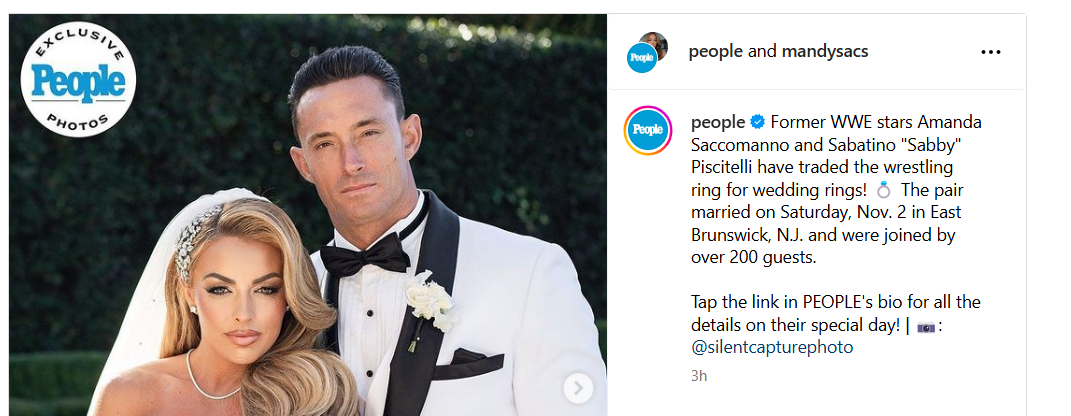This screenshot has width=1071, height=416.
Task: Click mandysacs' small avatar in post header
Action: click(654, 42)
